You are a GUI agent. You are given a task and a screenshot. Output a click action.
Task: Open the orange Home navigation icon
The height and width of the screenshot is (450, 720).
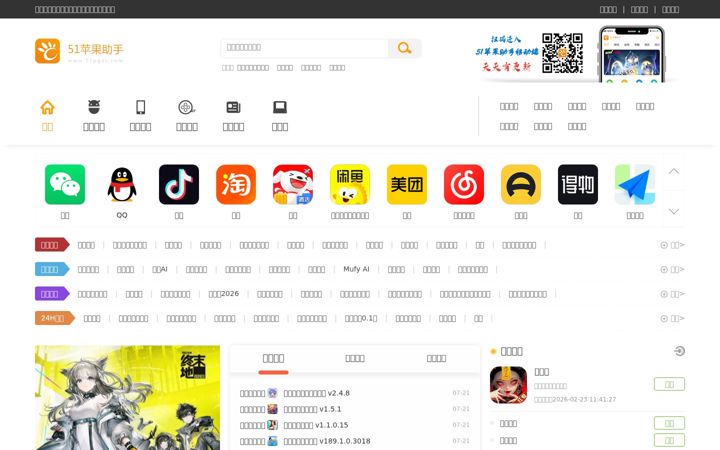(47, 107)
